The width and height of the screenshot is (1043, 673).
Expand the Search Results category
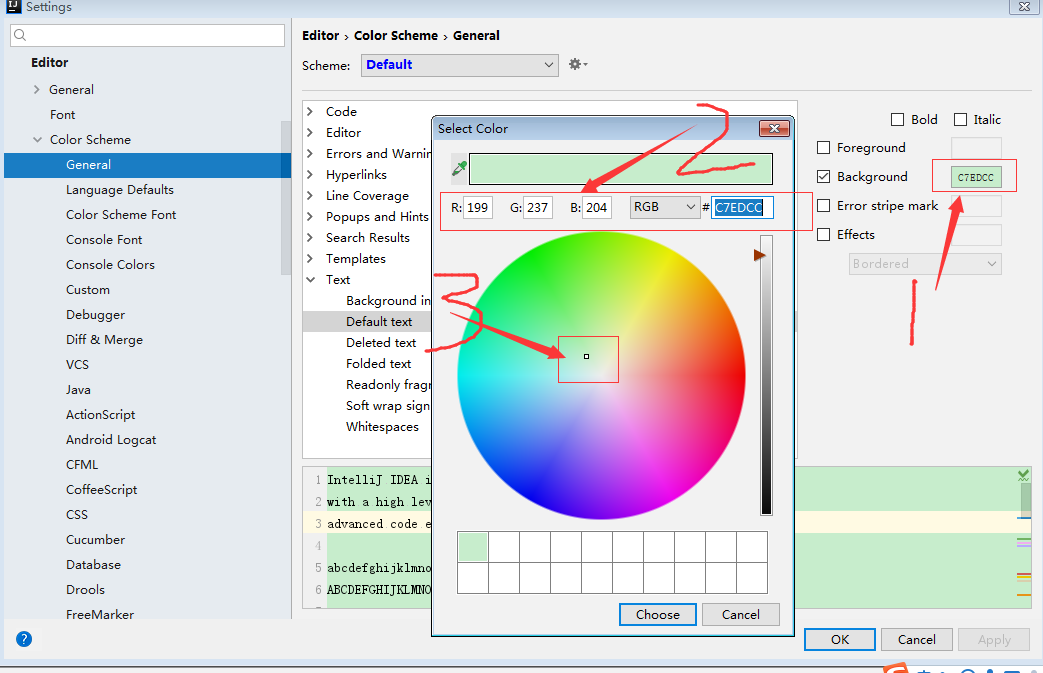point(310,237)
